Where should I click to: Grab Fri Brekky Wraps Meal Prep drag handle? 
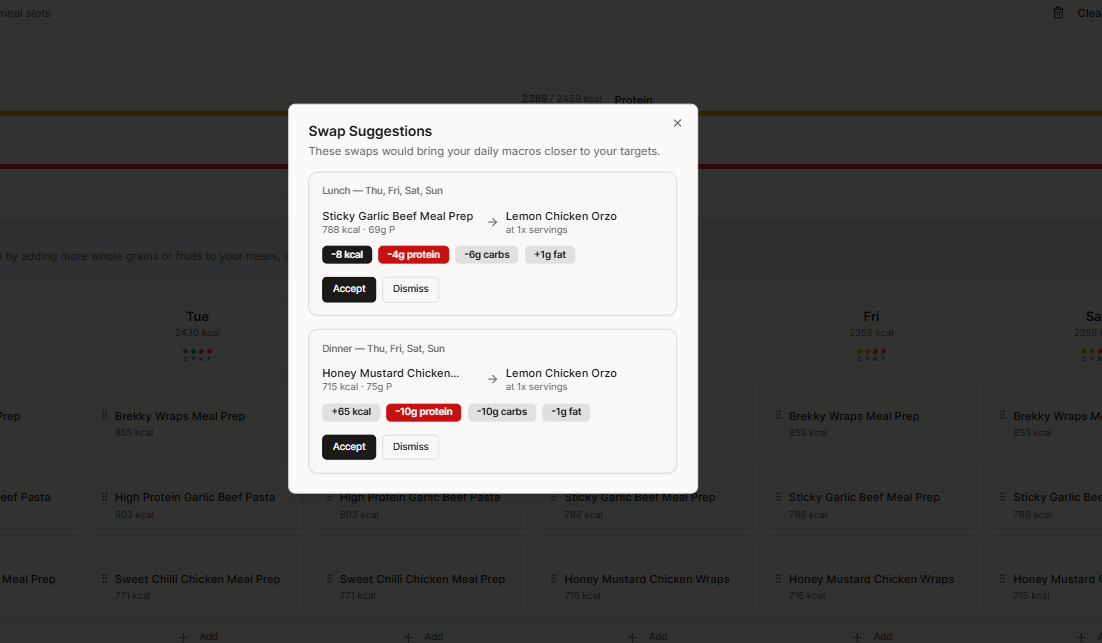(x=778, y=415)
